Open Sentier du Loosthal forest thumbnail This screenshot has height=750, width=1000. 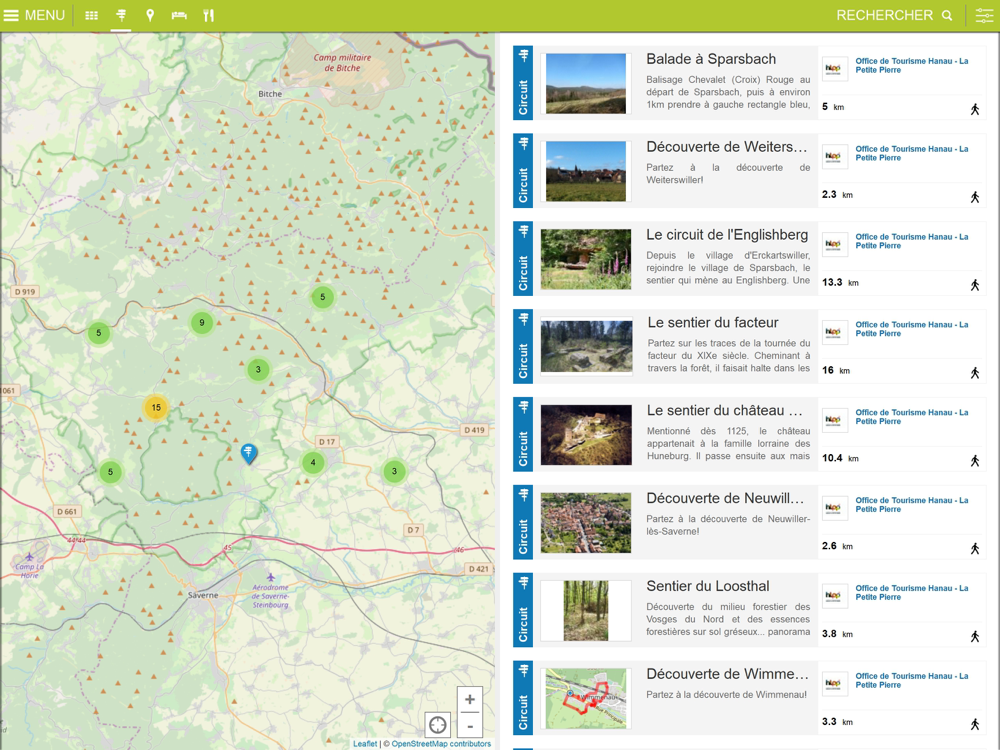click(x=585, y=610)
